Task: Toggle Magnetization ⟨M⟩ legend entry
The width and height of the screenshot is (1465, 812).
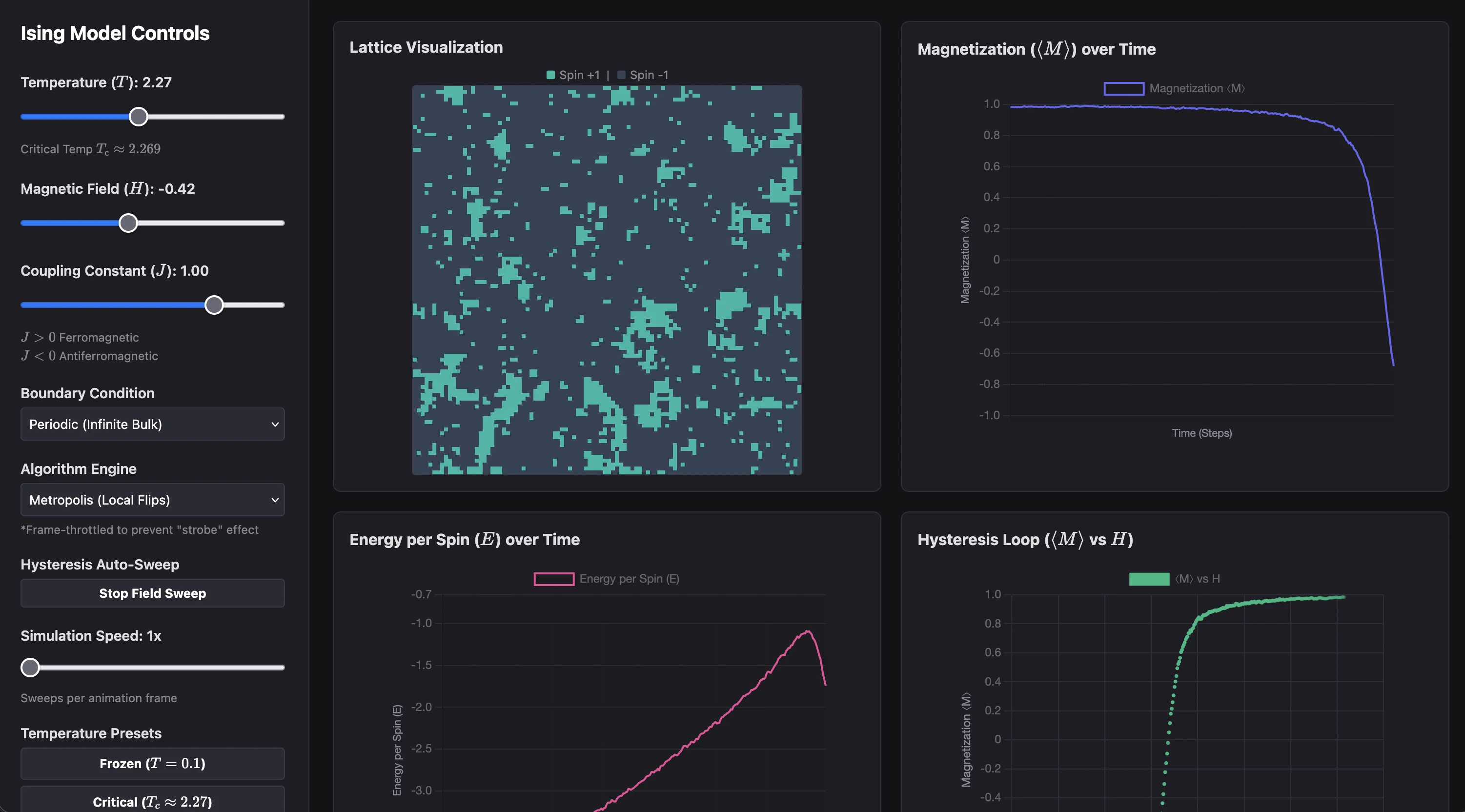Action: point(1174,89)
